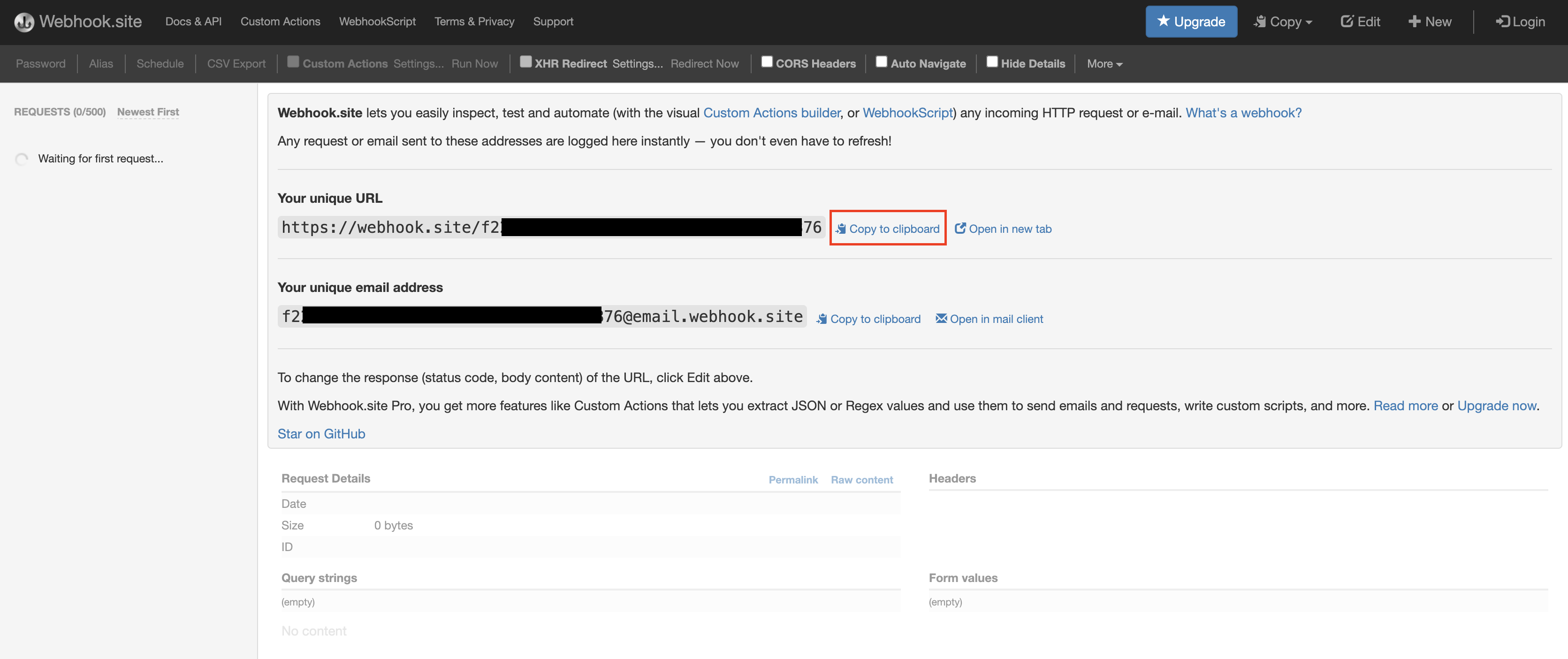The width and height of the screenshot is (1568, 659).
Task: Change Newest First sort order
Action: (148, 112)
